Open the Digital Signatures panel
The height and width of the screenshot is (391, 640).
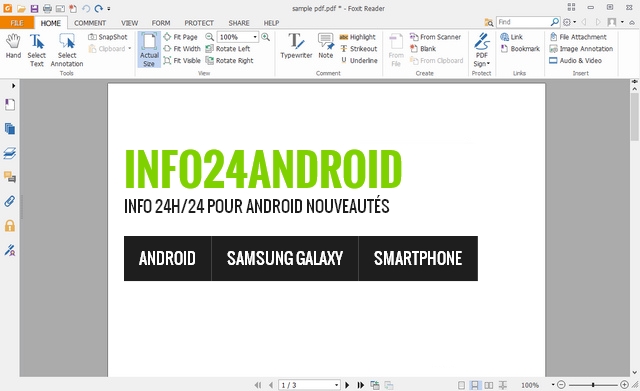point(10,250)
